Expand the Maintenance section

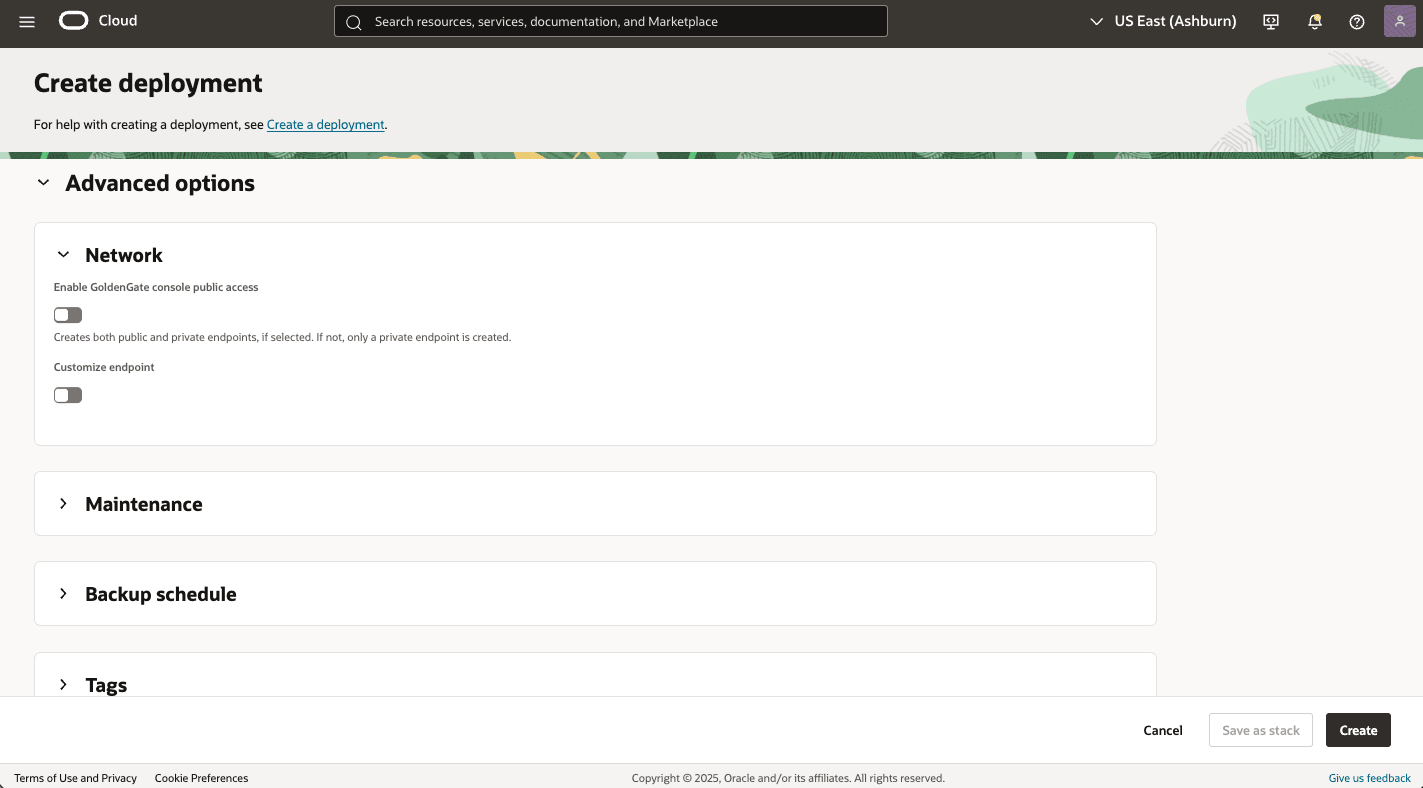click(63, 504)
